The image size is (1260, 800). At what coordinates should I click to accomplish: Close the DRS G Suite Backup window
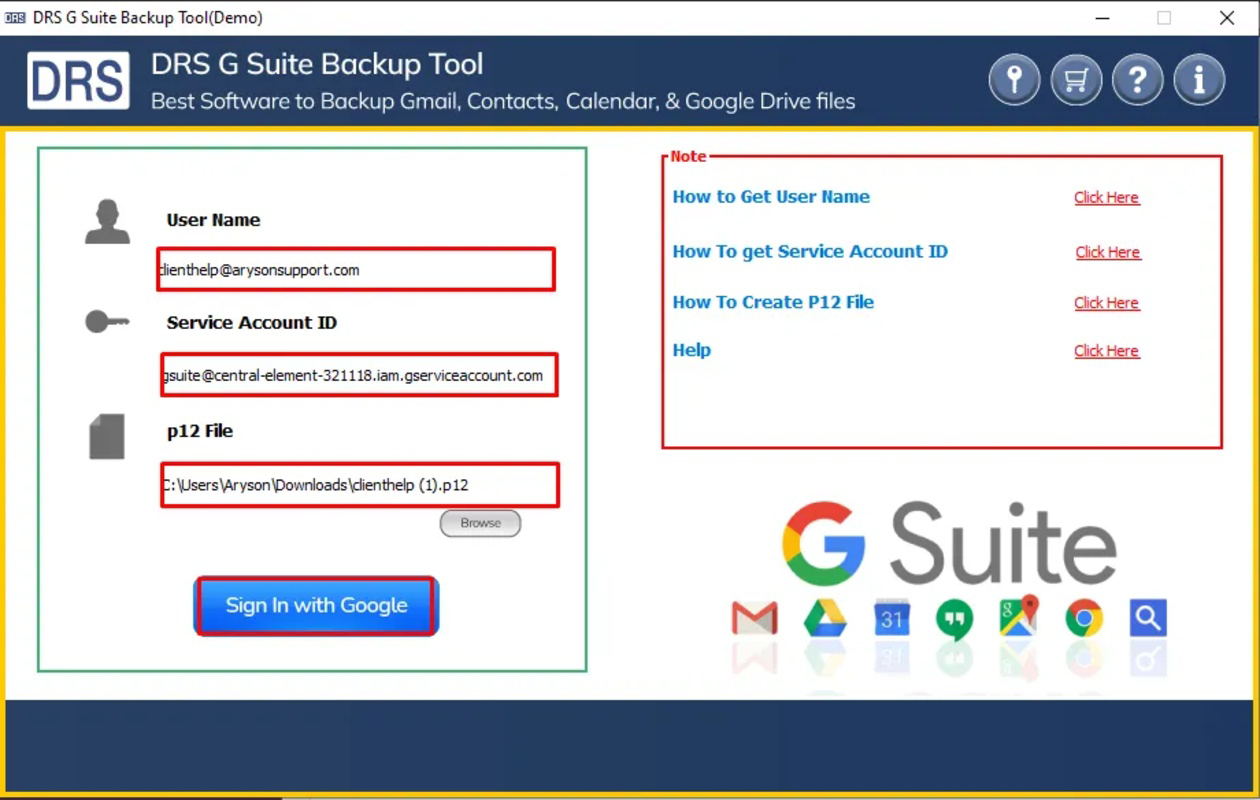1227,18
